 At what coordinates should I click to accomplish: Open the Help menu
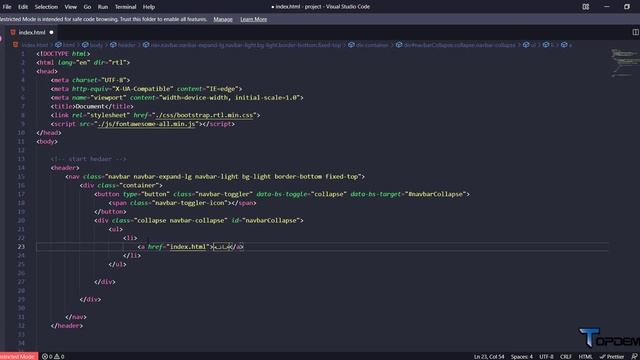point(149,7)
